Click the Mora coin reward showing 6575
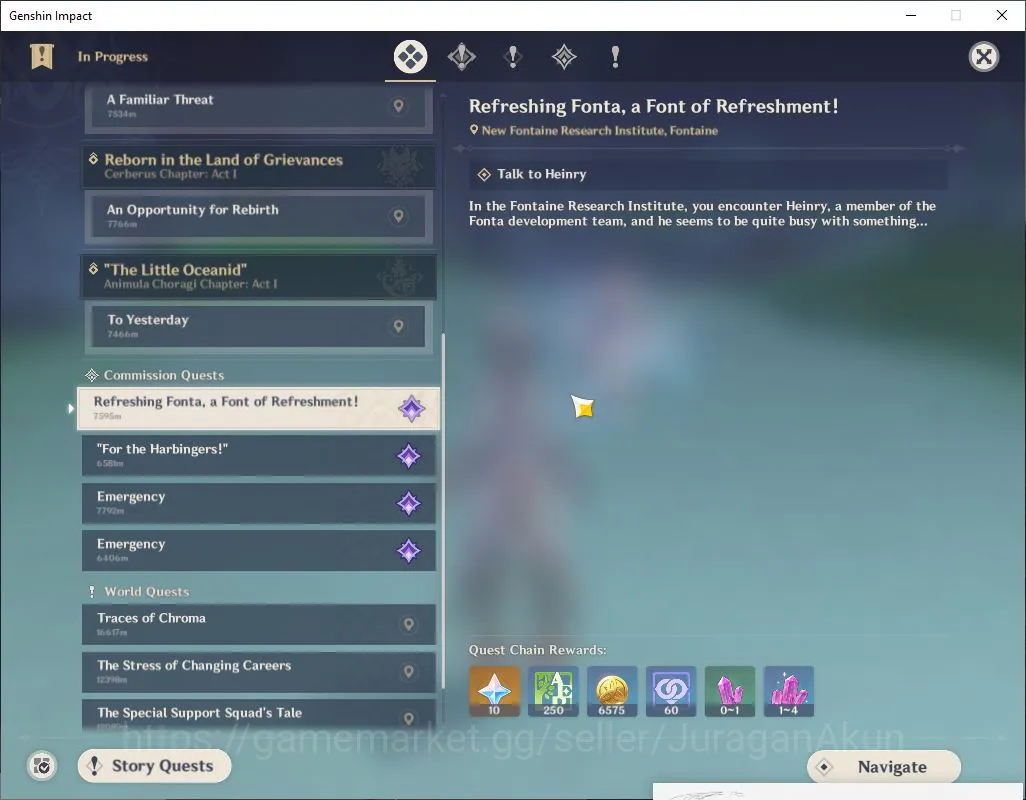Image resolution: width=1026 pixels, height=800 pixels. click(612, 691)
